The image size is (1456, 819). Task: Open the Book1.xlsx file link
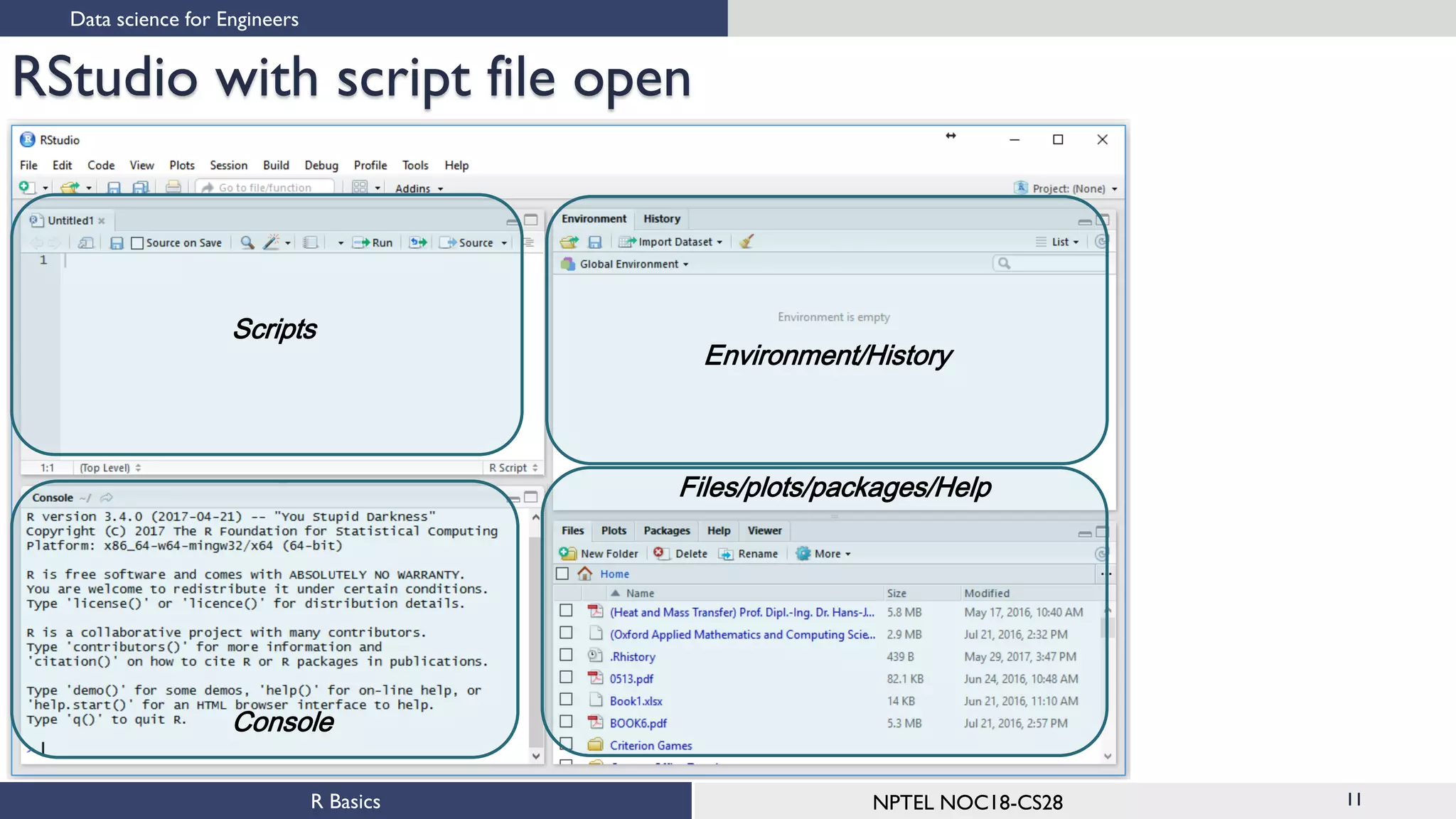click(x=636, y=701)
